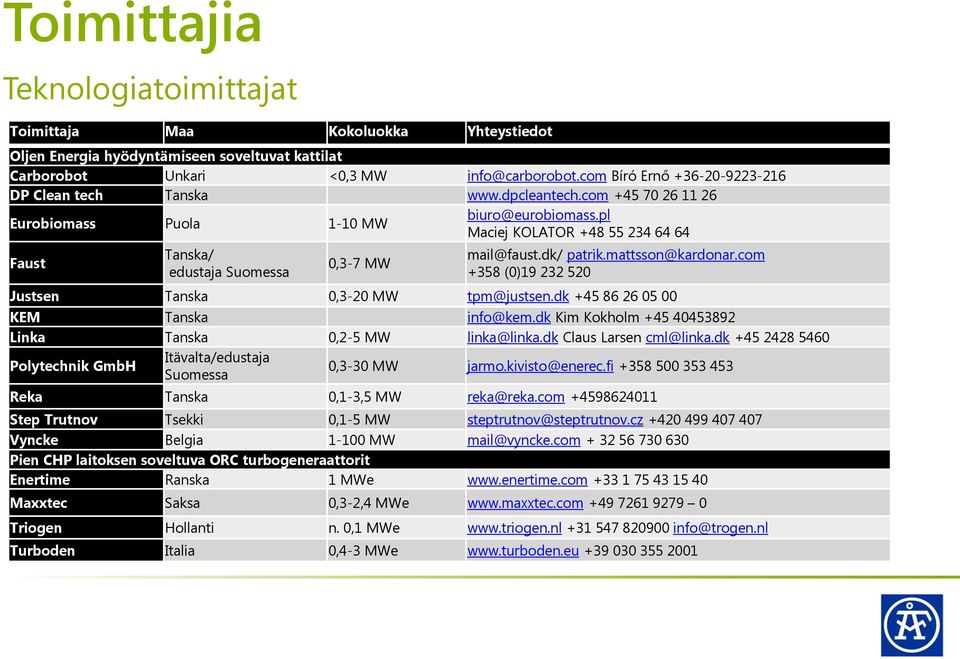The image size is (960, 659).
Task: Click the Hollanti country cell
Action: pyautogui.click(x=245, y=528)
